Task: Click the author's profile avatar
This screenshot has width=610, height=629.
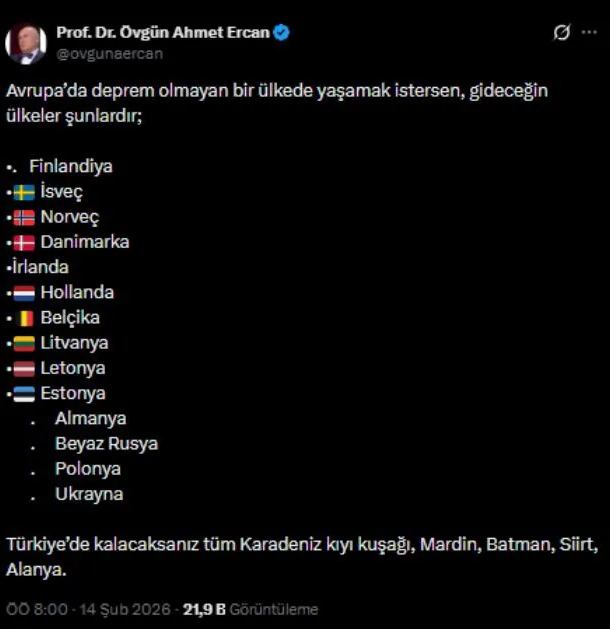Action: tap(25, 42)
